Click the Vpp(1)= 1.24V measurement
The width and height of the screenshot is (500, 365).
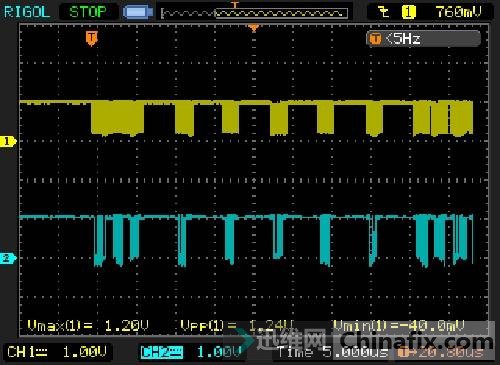pos(237,325)
